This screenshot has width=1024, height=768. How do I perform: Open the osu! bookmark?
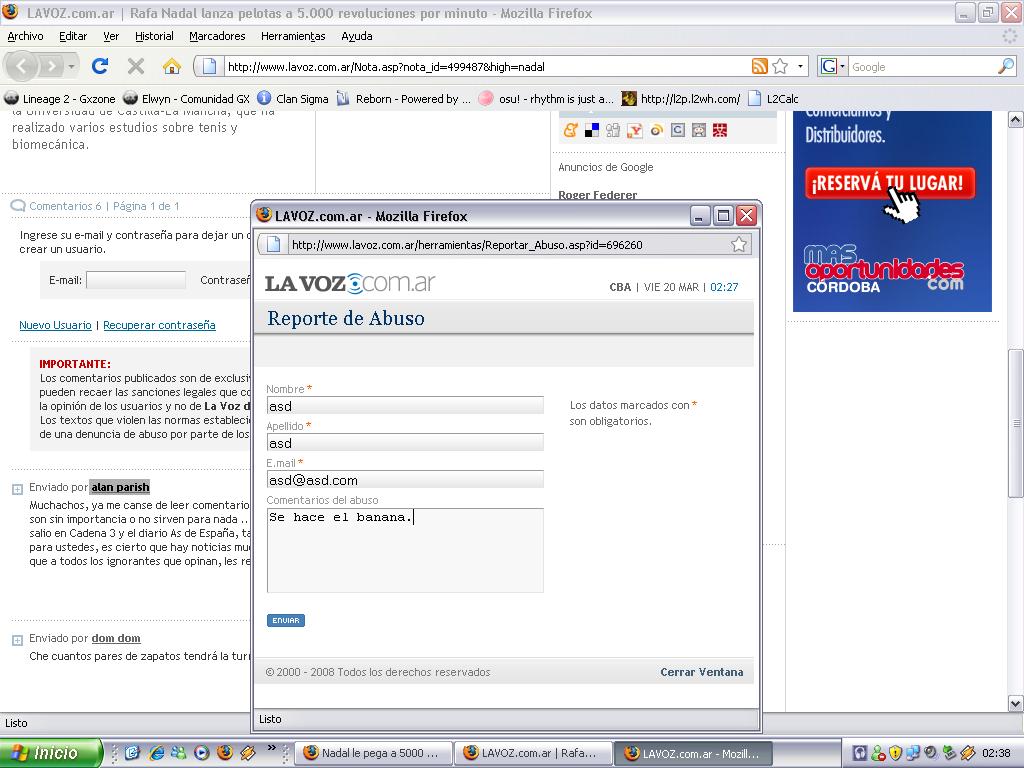coord(546,99)
